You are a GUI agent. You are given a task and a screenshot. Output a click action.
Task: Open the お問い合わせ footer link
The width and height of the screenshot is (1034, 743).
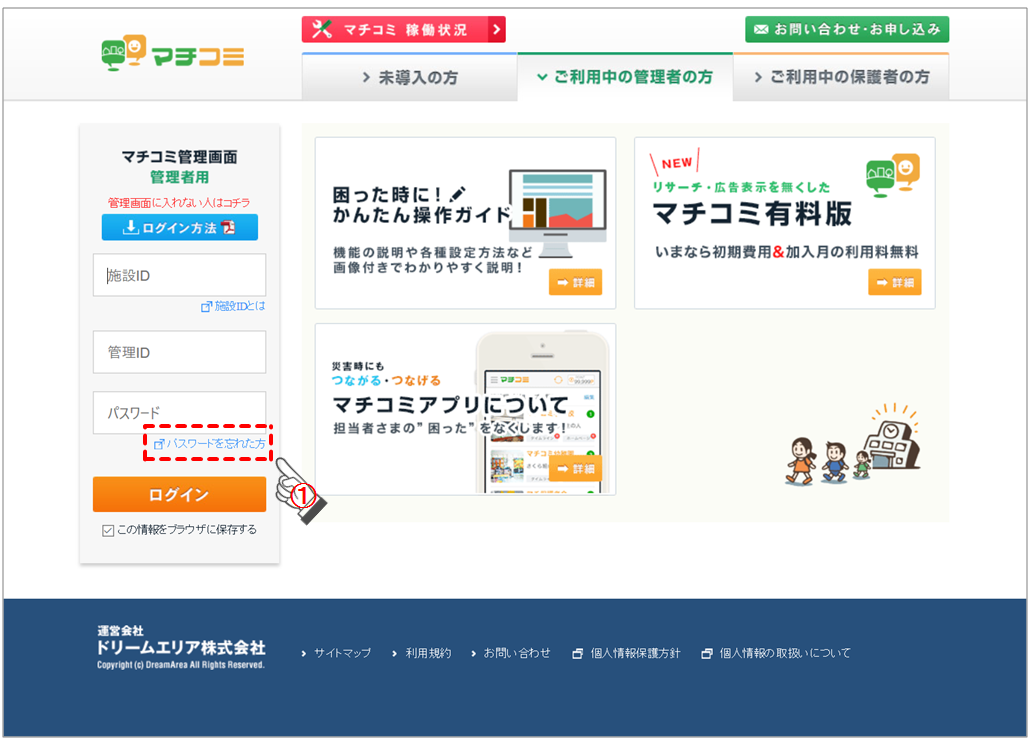click(x=516, y=653)
